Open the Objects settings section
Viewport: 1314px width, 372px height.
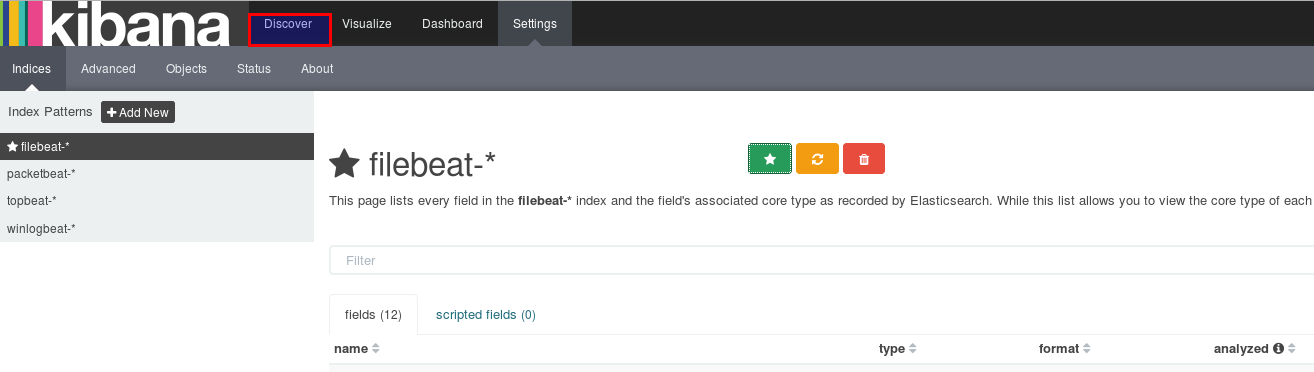pos(186,69)
